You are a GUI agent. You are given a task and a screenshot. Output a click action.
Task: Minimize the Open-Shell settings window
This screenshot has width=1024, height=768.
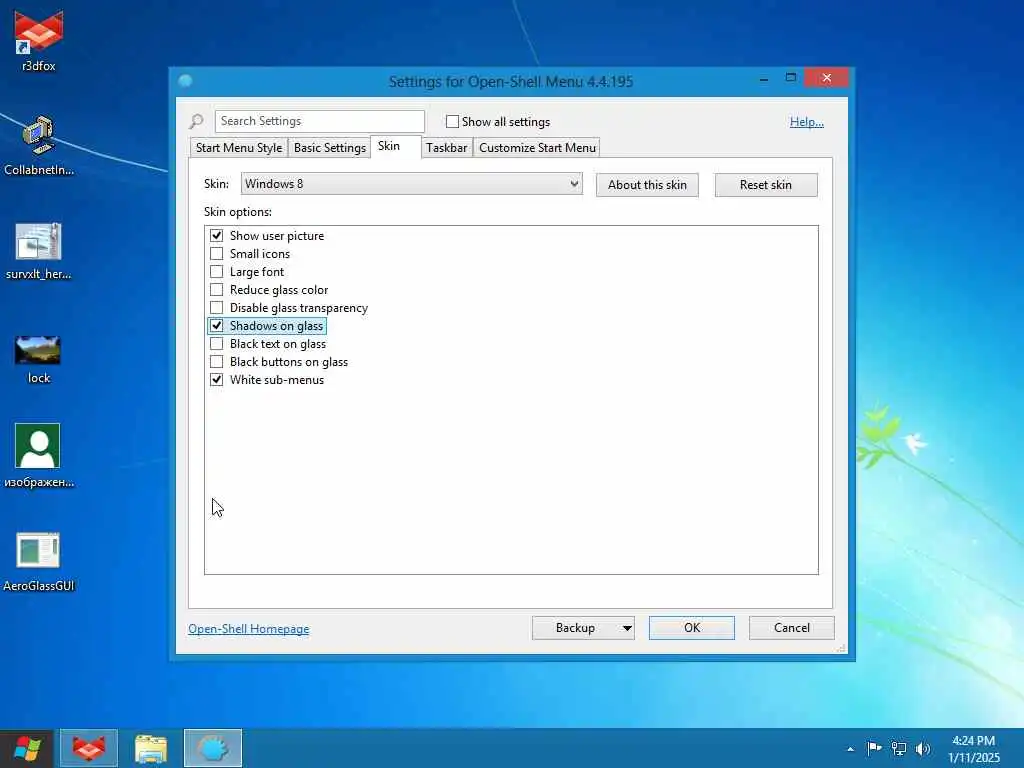[x=764, y=78]
